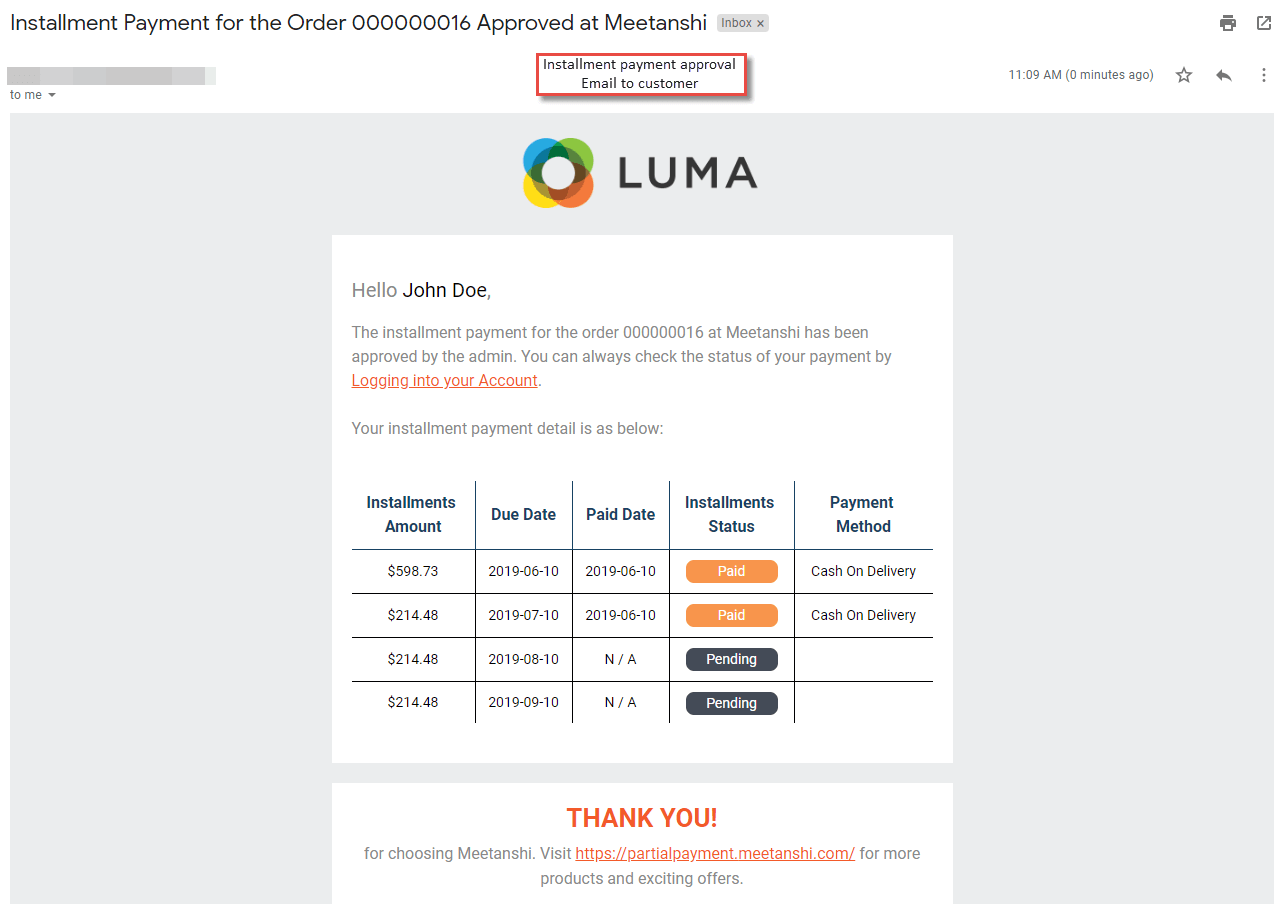Click the Paid Date column header
The image size is (1284, 904).
click(621, 515)
